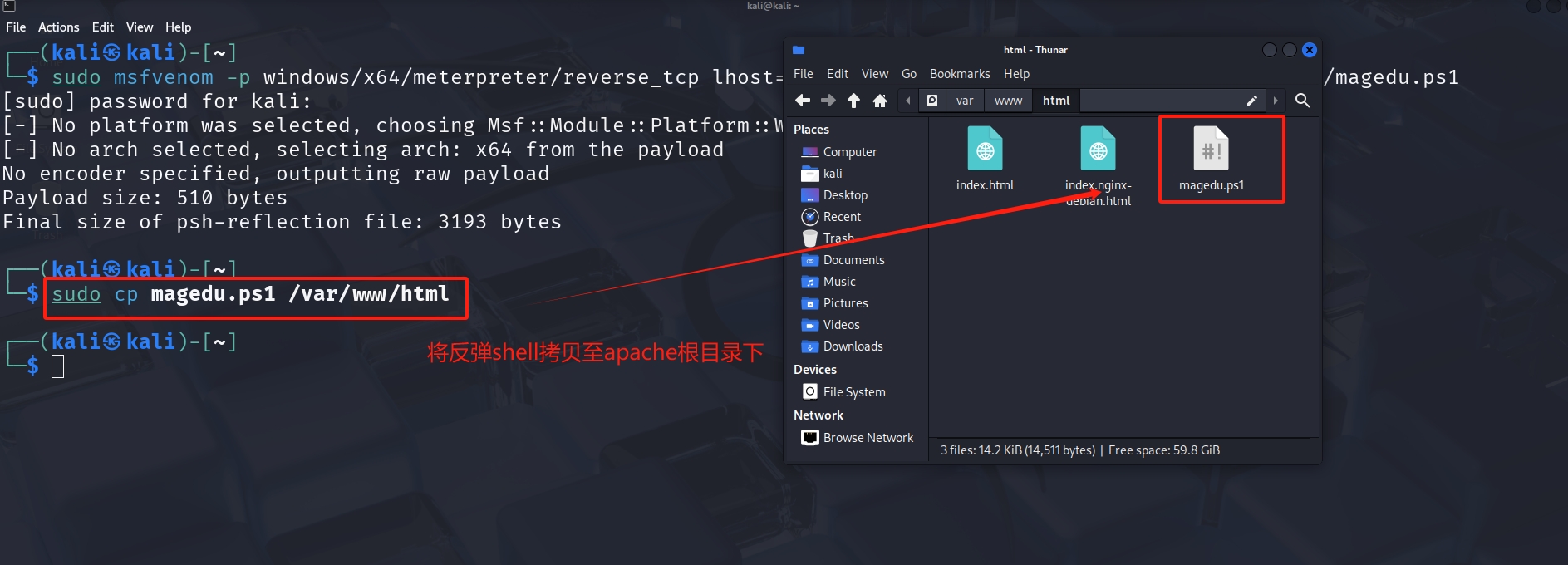The image size is (1568, 565).
Task: Open Thunar Help menu
Action: (1016, 74)
